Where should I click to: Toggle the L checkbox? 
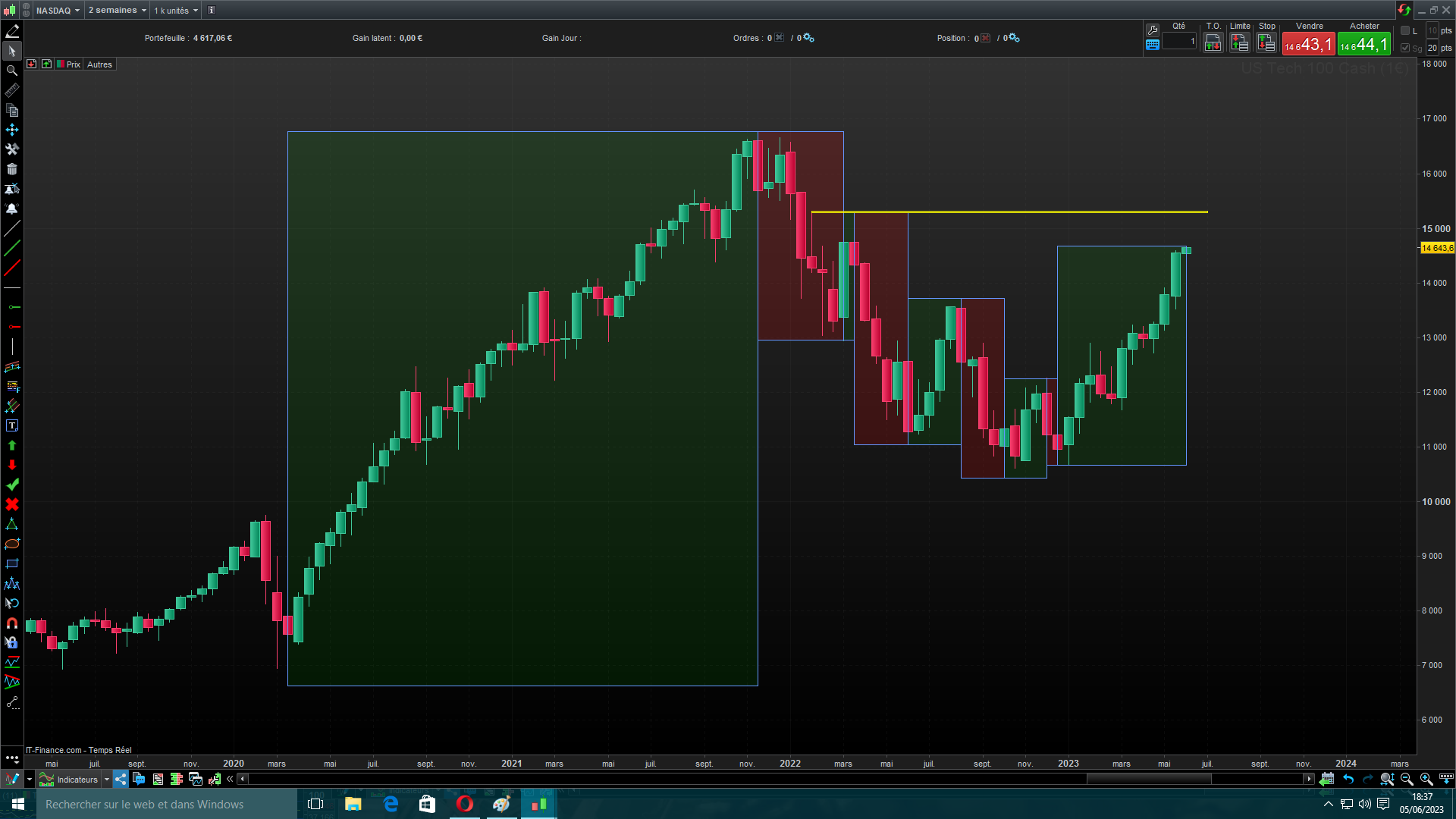point(1405,30)
